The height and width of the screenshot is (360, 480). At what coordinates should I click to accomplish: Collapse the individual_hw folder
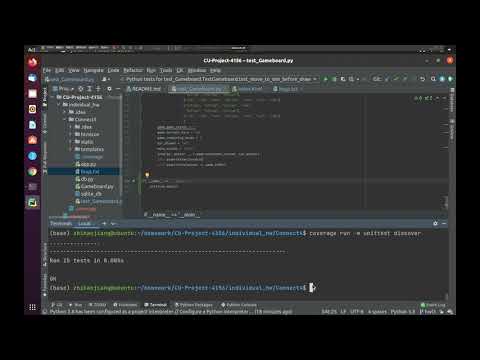(x=59, y=105)
